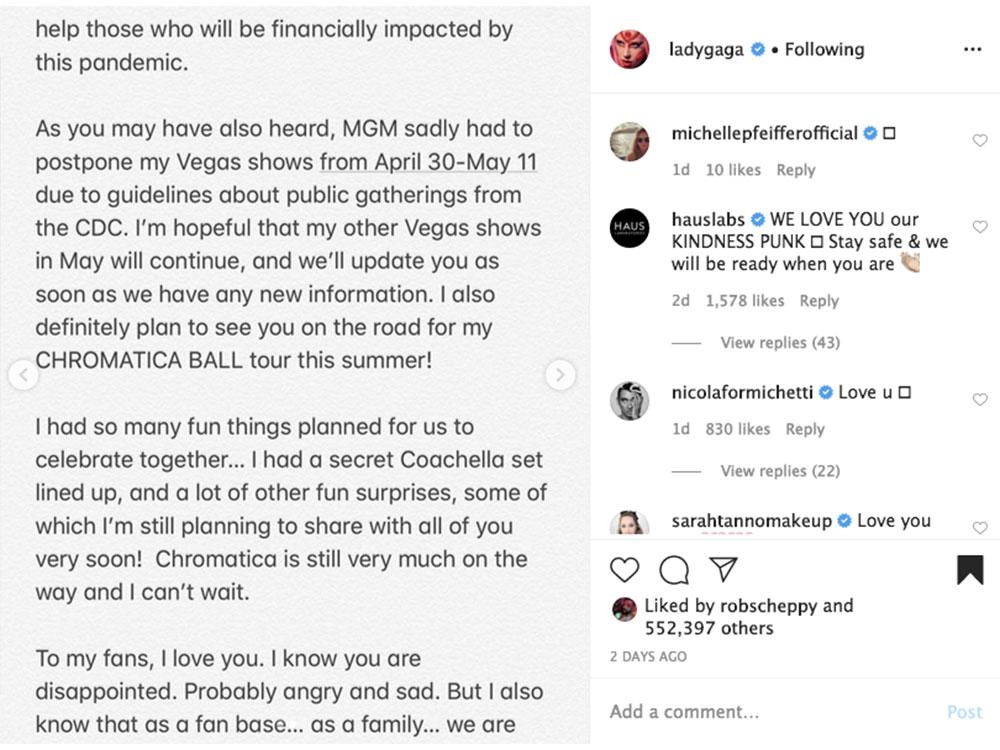Go to next slide arrow
This screenshot has width=1000, height=750.
560,375
